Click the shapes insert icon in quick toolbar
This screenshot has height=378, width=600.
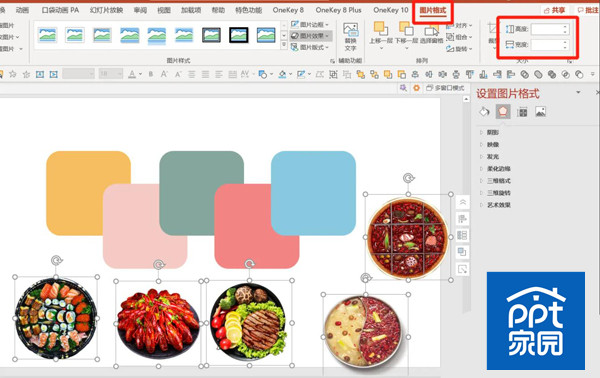tap(262, 74)
